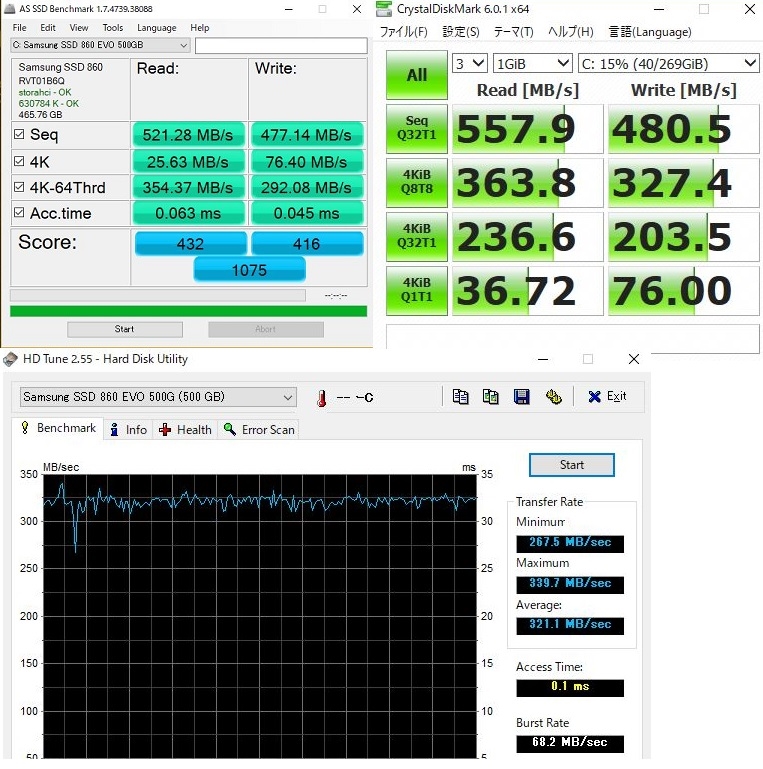Click HD Tune Average 321.1 MB/sec value
763x769 pixels.
tap(570, 625)
